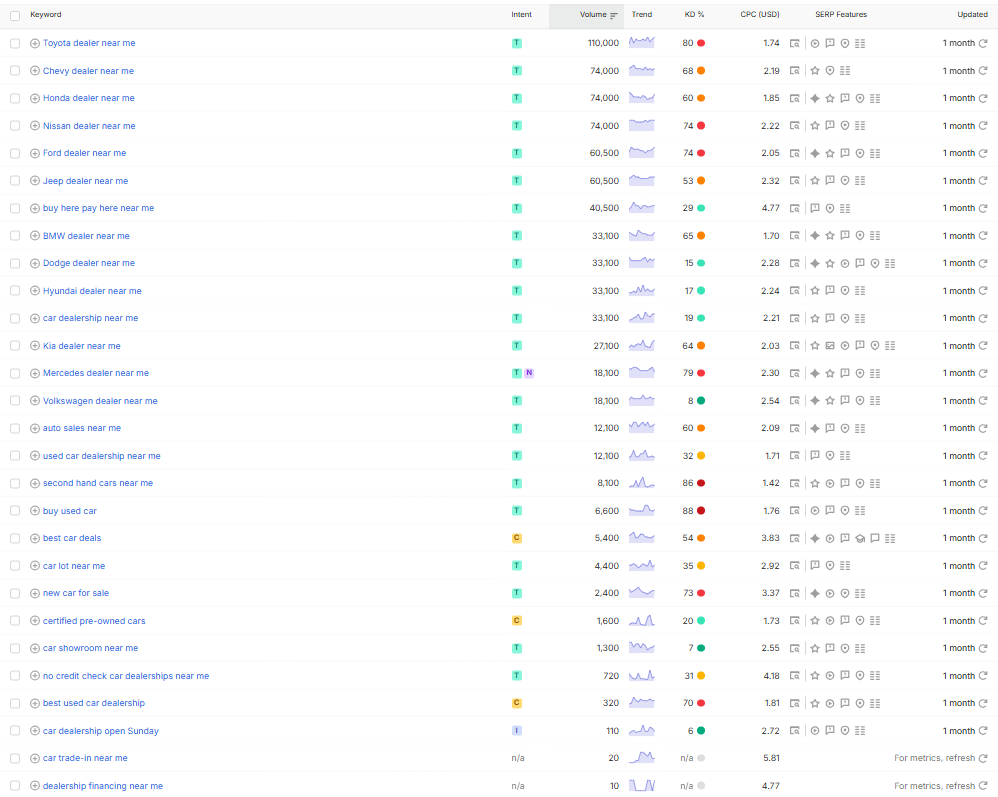The image size is (998, 797).
Task: Click the KD % column header
Action: click(694, 15)
